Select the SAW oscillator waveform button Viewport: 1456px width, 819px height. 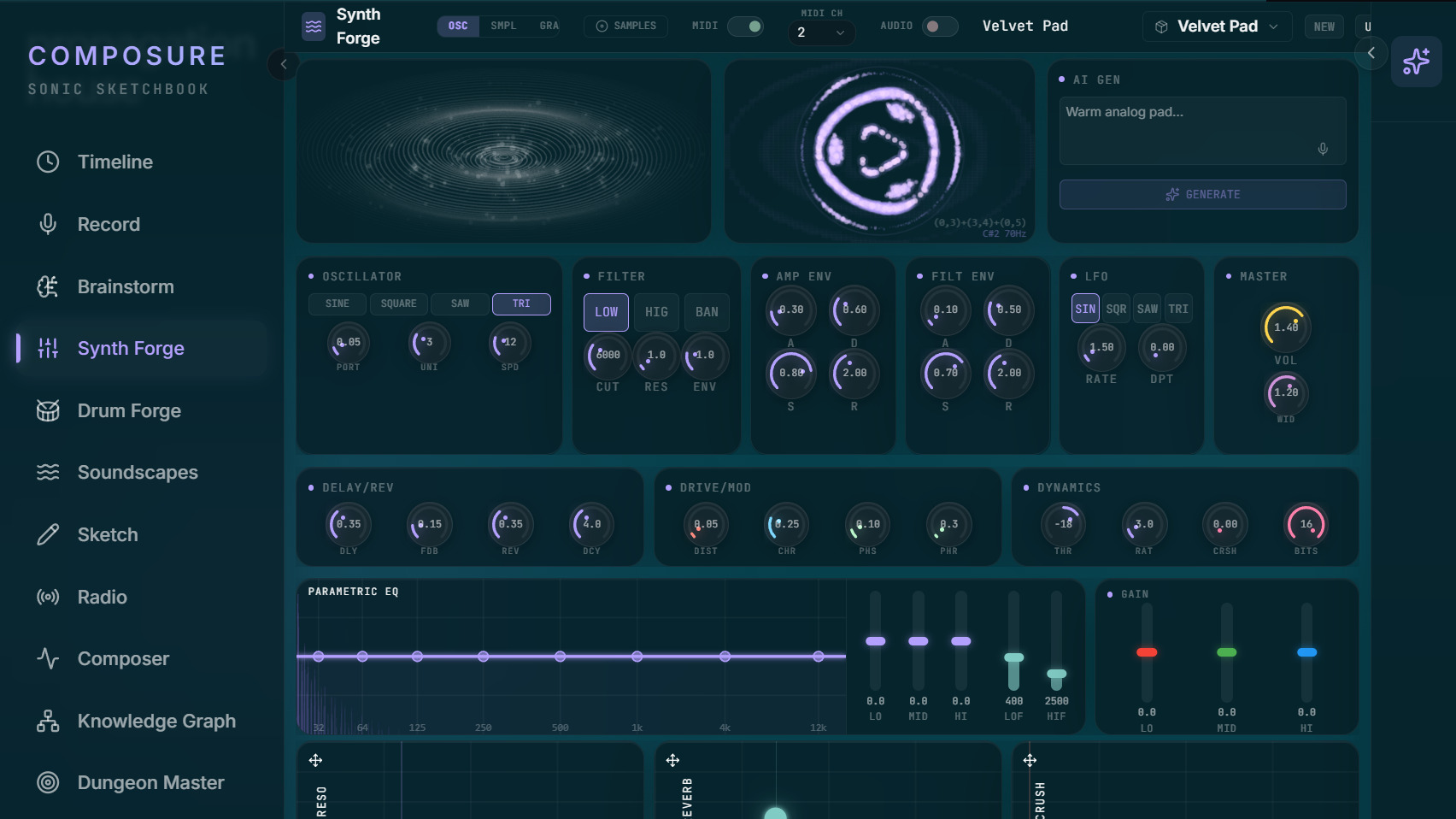[x=460, y=303]
